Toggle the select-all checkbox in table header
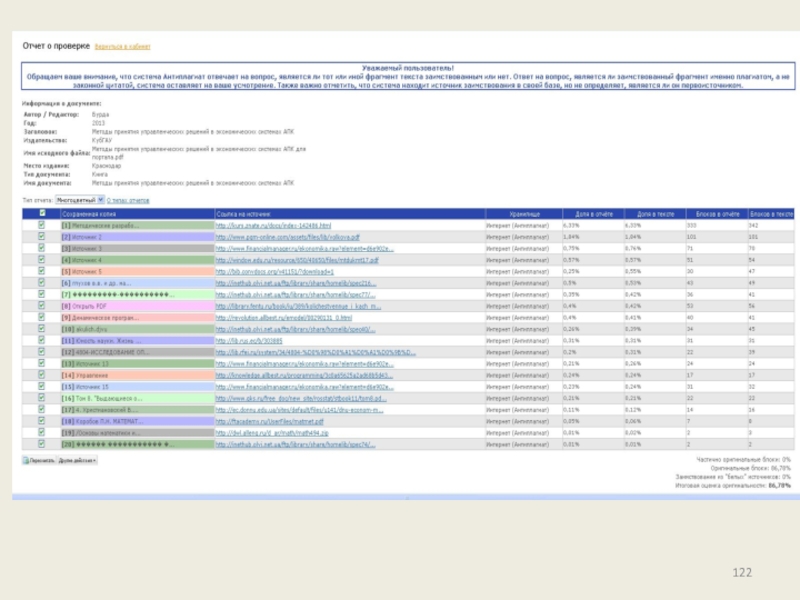This screenshot has height=600, width=800. (41, 214)
